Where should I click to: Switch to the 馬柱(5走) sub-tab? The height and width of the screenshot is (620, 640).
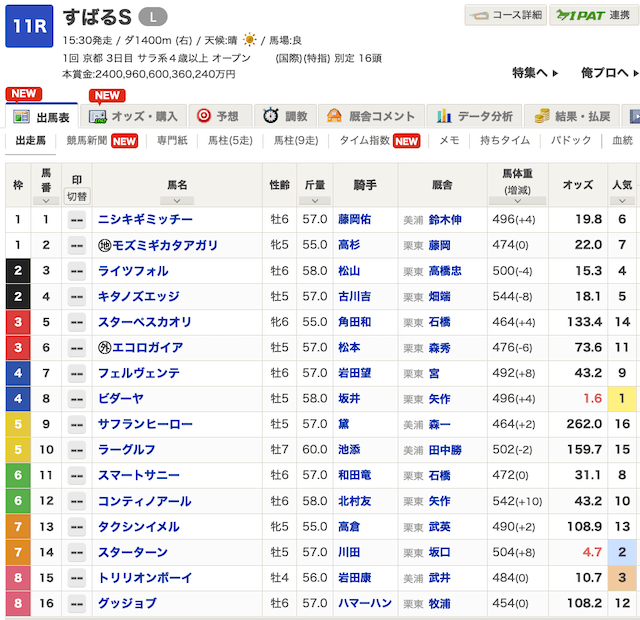(x=230, y=141)
